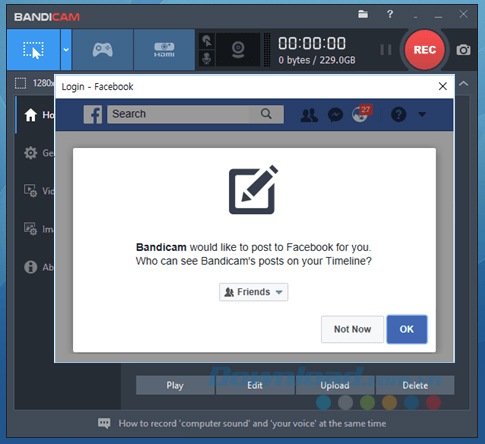The width and height of the screenshot is (485, 444).
Task: Open the Friends audience selector
Action: click(x=253, y=292)
